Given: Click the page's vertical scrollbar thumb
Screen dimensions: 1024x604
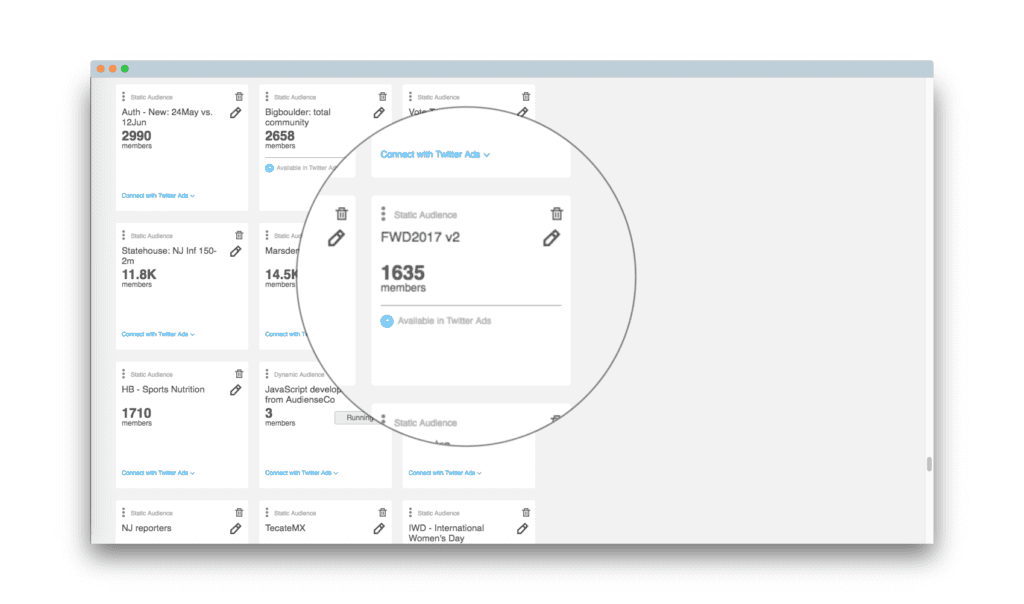Looking at the screenshot, I should (x=929, y=464).
